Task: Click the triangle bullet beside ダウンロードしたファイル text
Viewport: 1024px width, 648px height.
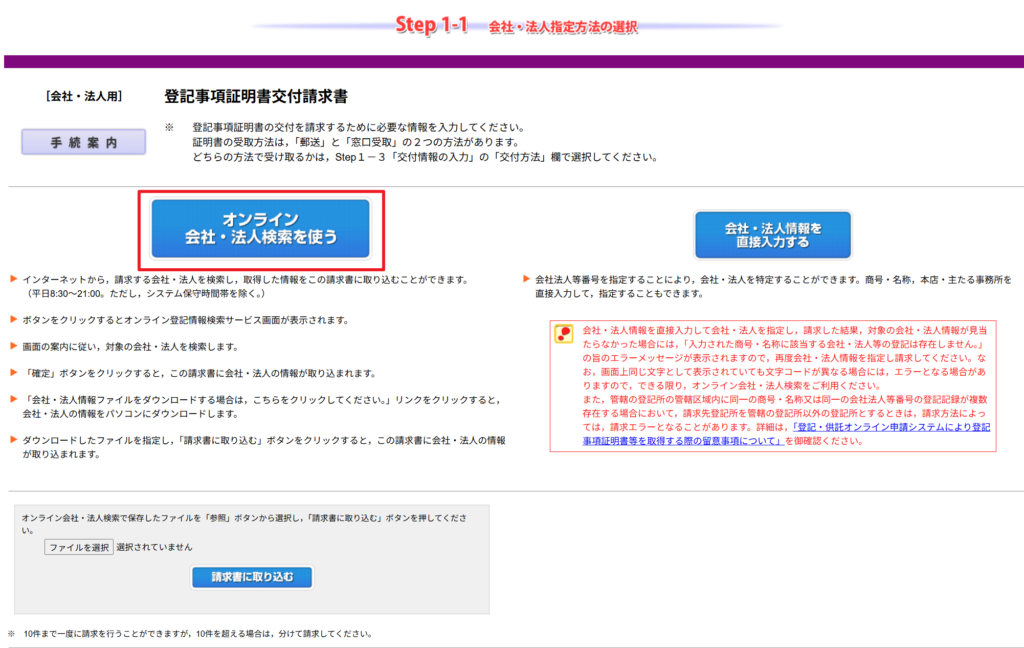Action: pyautogui.click(x=13, y=440)
